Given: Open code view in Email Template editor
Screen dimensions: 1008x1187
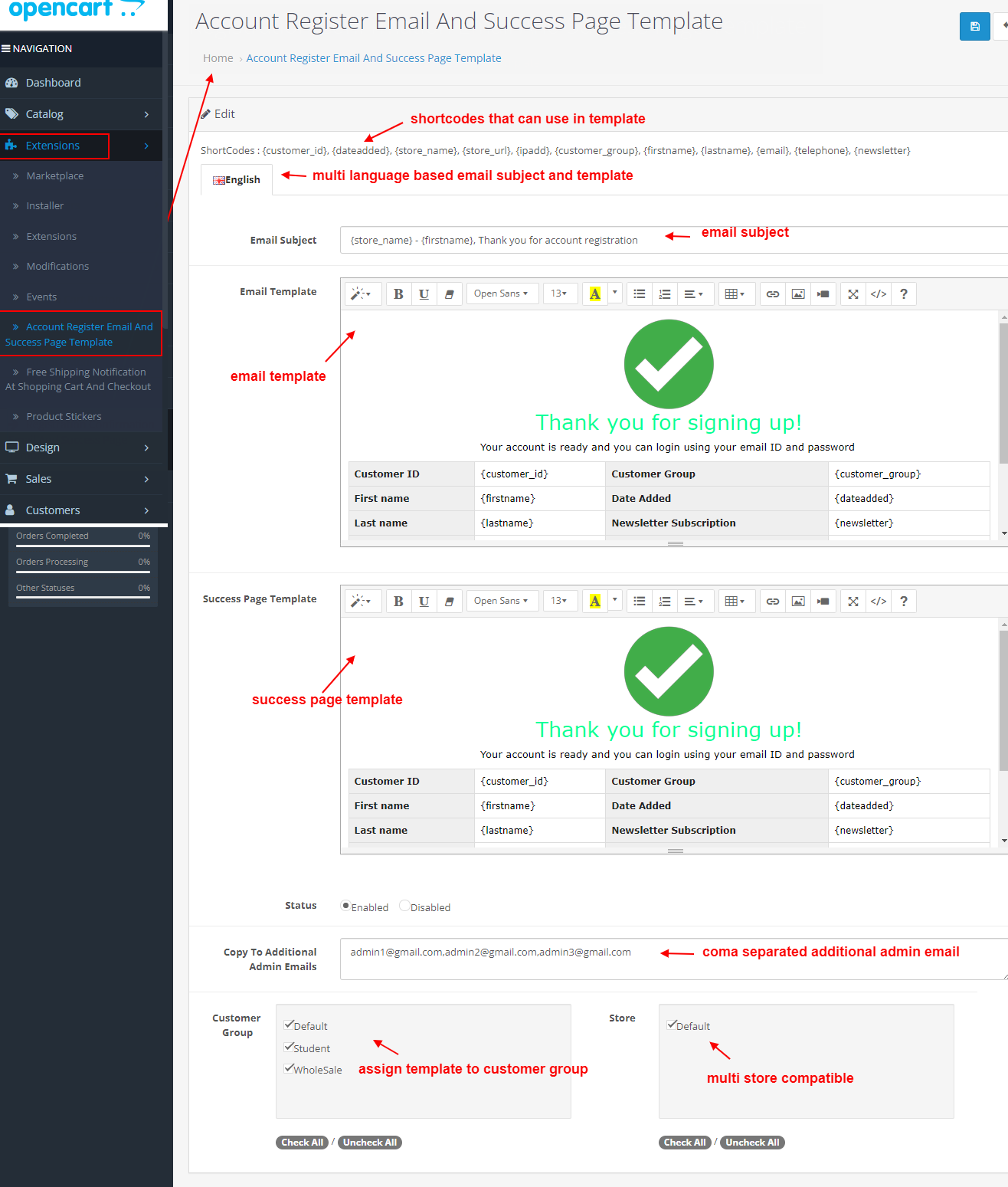Looking at the screenshot, I should click(879, 294).
